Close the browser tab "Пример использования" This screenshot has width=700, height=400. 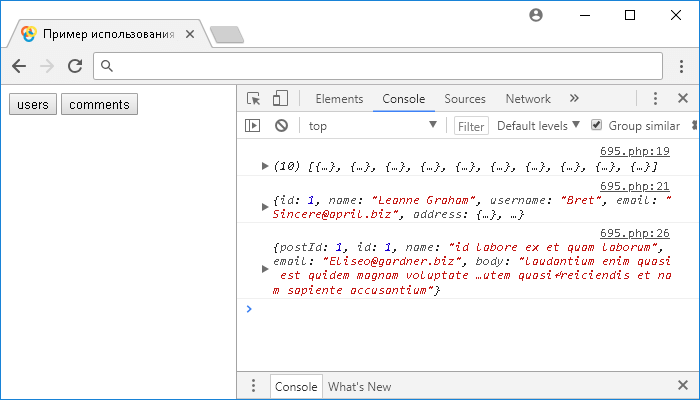[x=190, y=34]
